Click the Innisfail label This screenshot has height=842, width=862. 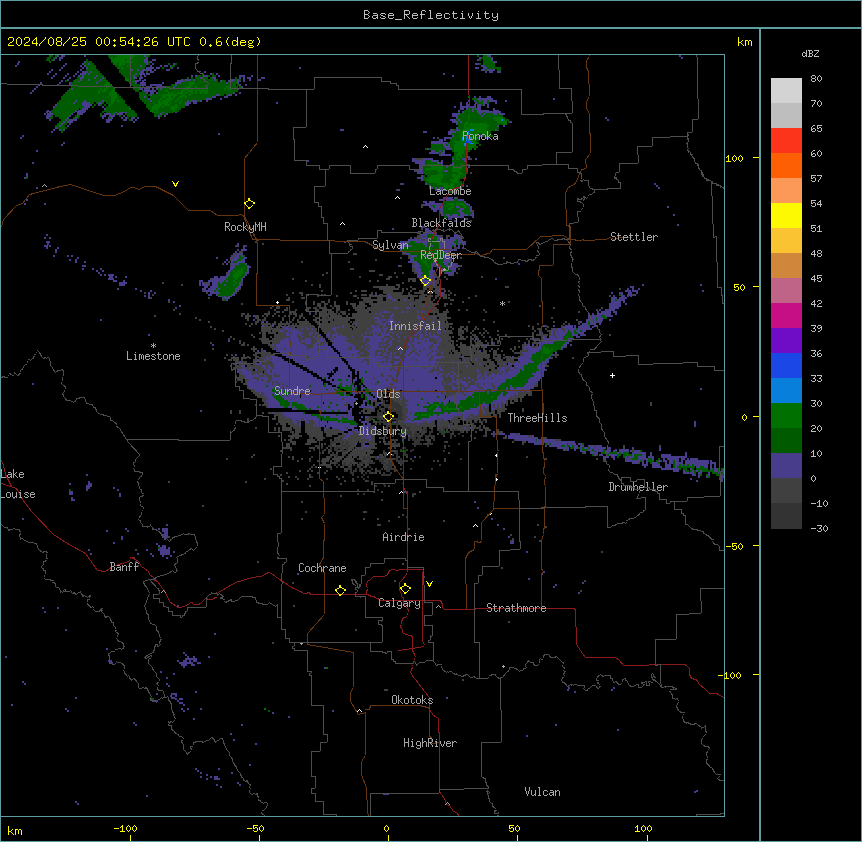tap(415, 326)
